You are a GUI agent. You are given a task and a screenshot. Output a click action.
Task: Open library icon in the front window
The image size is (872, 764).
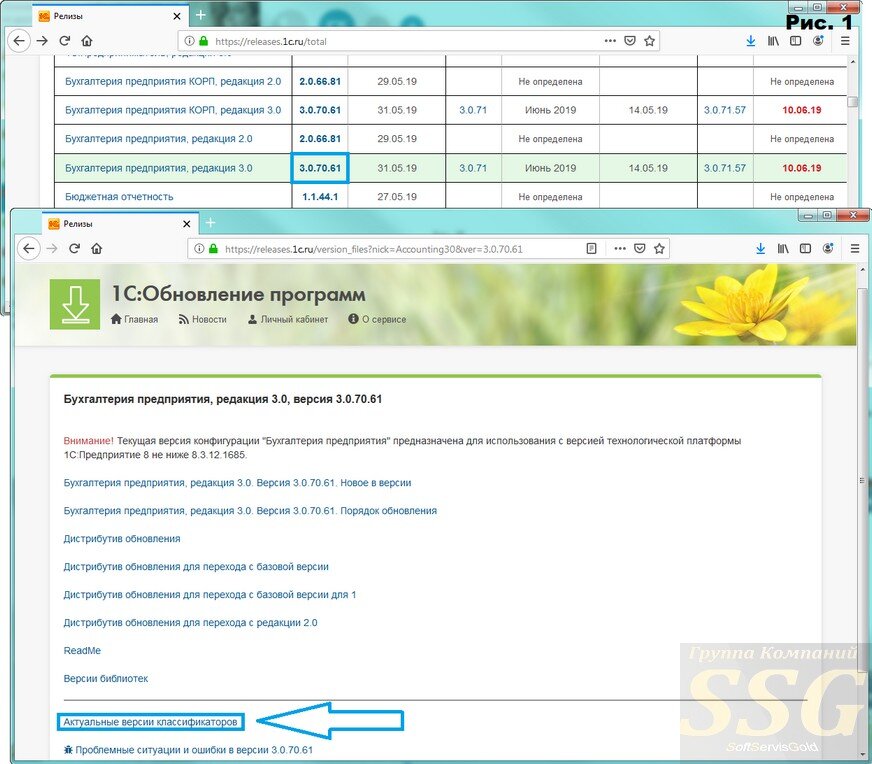783,249
